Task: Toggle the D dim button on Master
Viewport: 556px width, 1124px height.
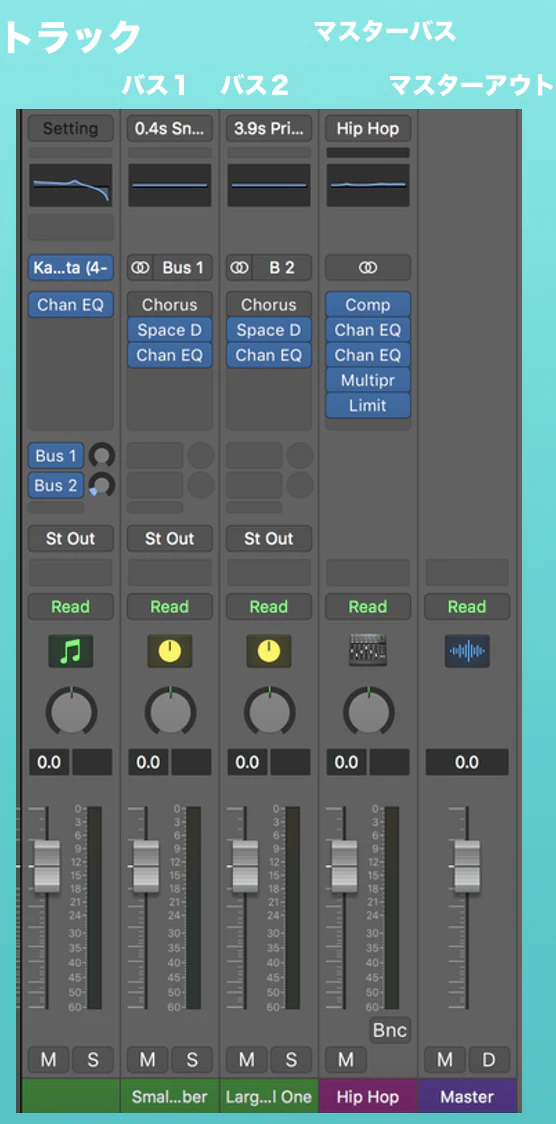Action: click(489, 1059)
